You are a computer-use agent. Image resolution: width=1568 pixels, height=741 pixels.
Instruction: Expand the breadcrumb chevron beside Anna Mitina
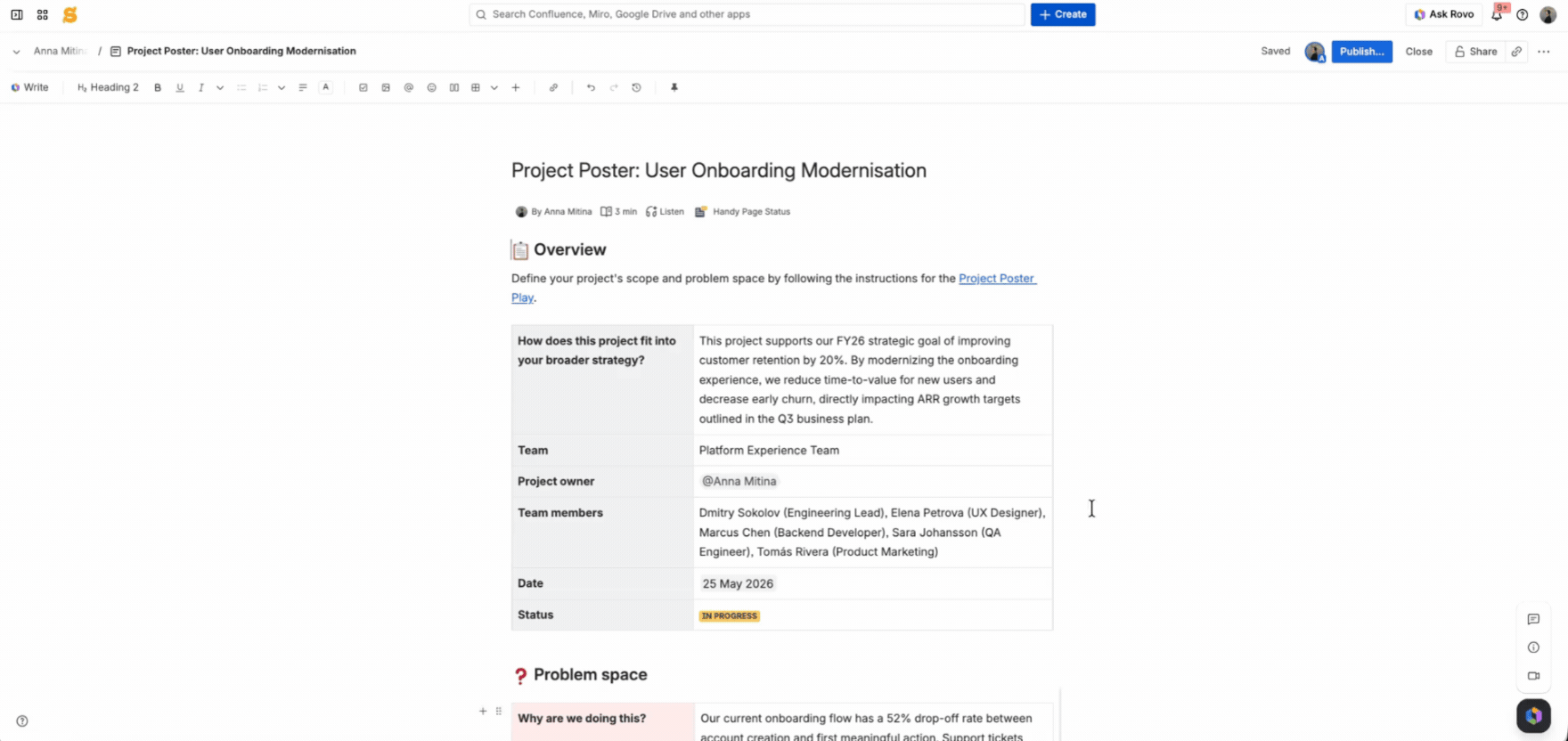(16, 52)
